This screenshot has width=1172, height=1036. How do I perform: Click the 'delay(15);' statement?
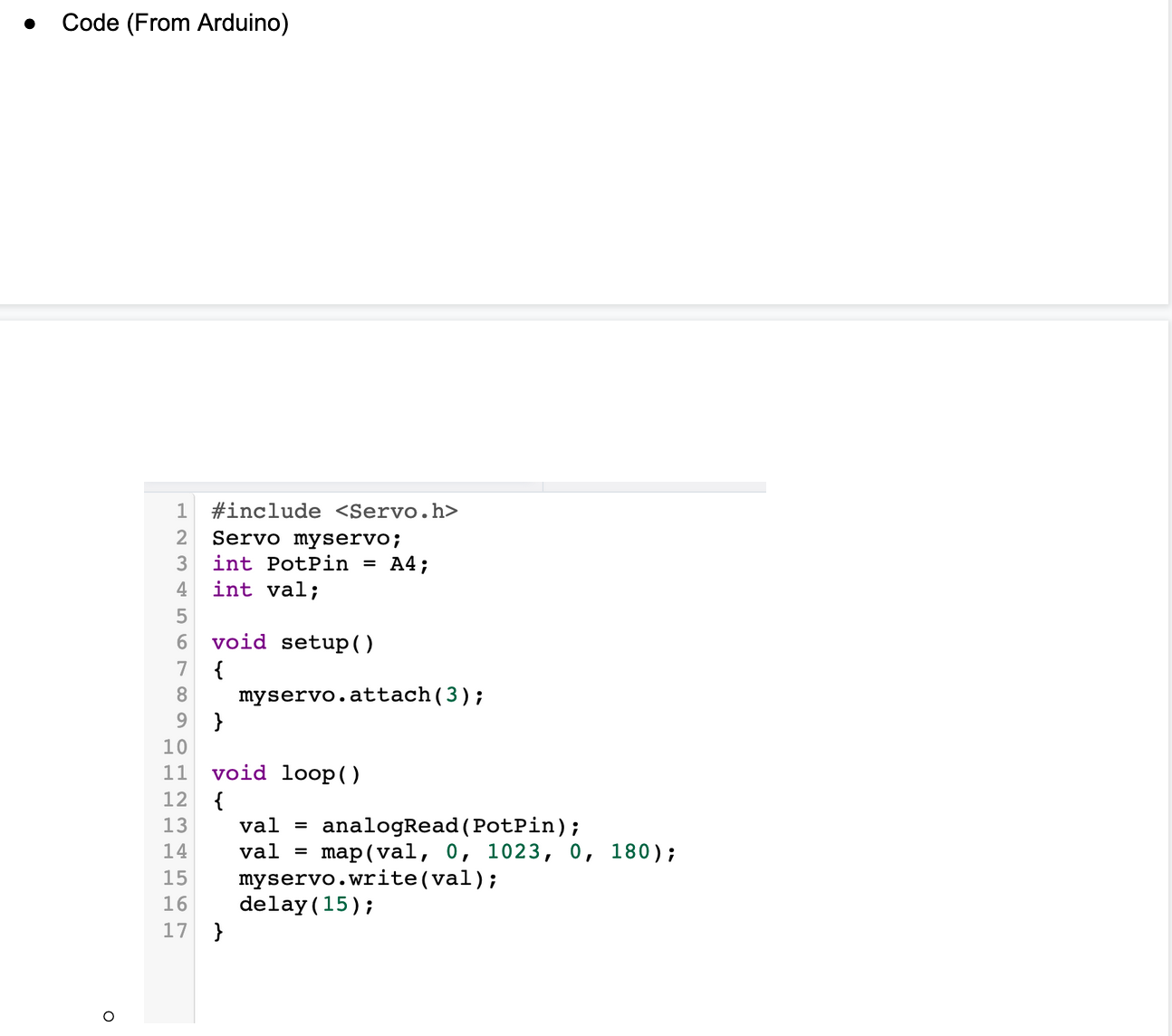coord(306,905)
